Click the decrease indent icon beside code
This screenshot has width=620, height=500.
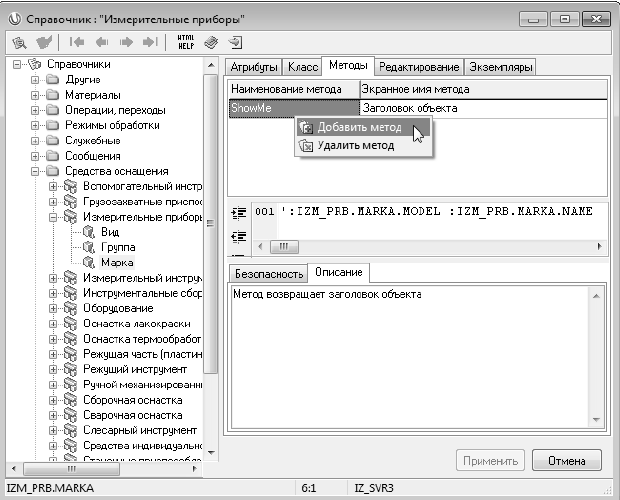coord(238,235)
